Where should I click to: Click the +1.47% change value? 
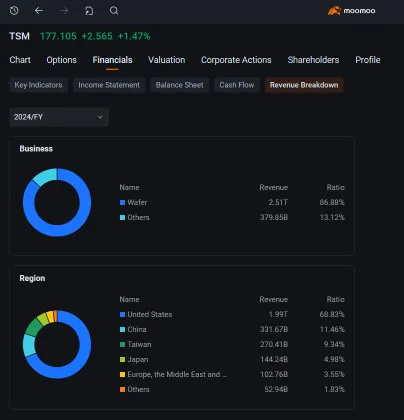pos(134,36)
